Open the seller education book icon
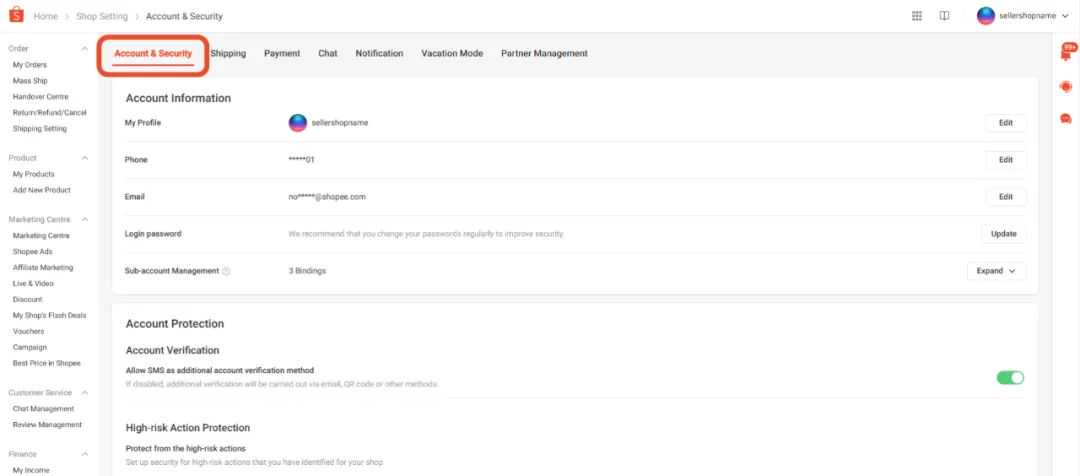Image resolution: width=1080 pixels, height=476 pixels. tap(945, 16)
